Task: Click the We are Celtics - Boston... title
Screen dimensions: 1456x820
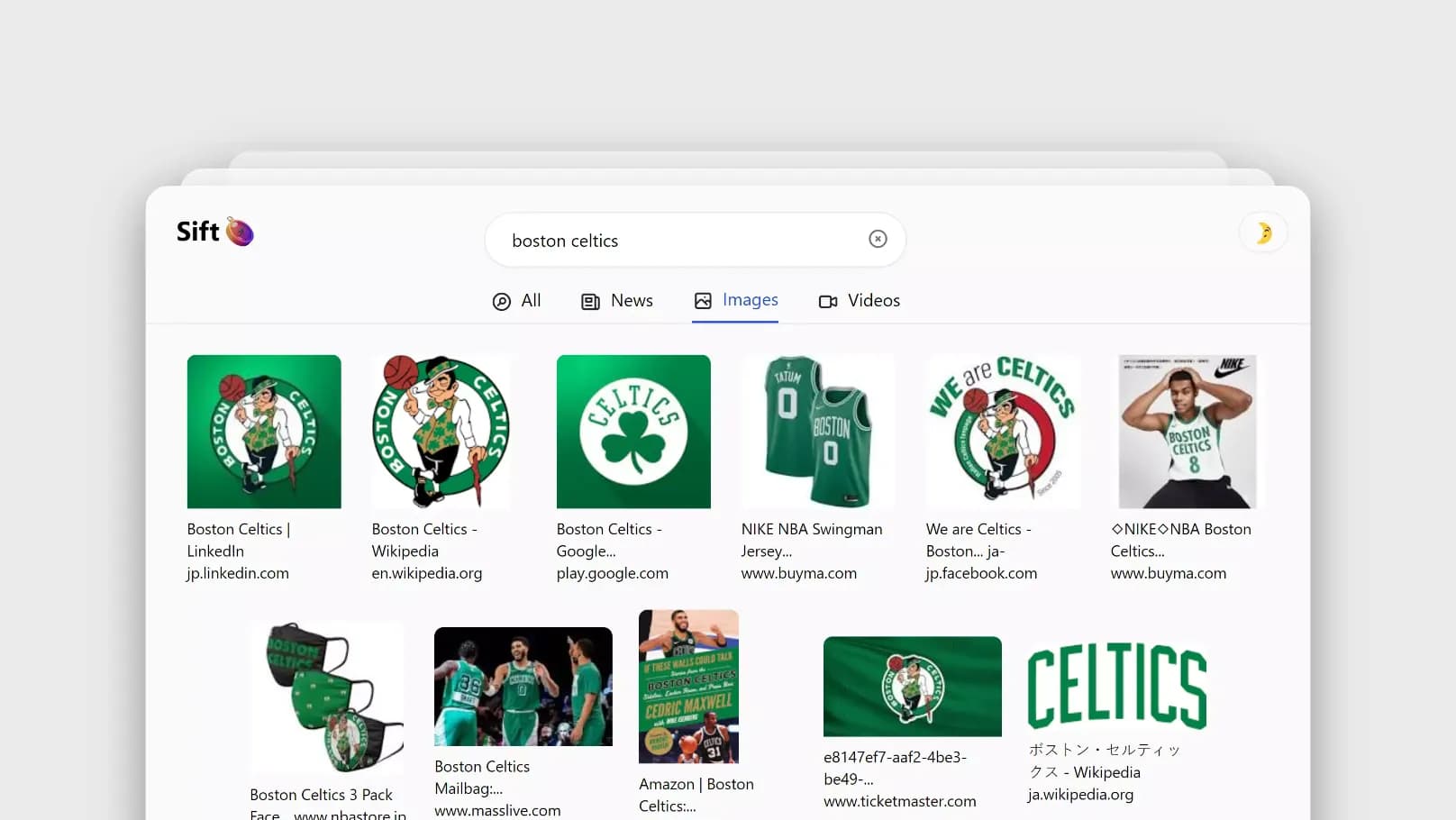Action: pyautogui.click(x=978, y=540)
